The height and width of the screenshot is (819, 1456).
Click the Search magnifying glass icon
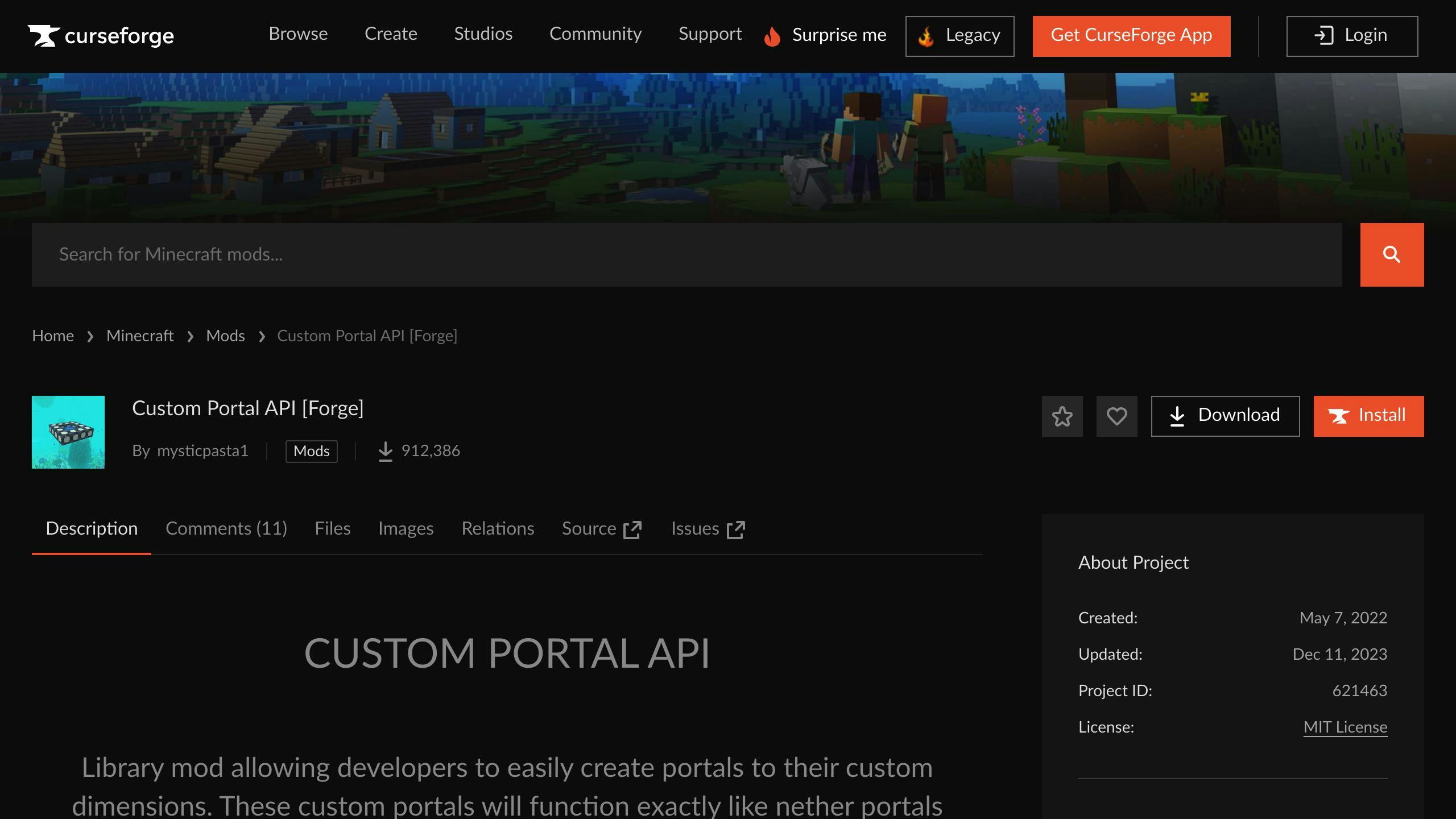coord(1392,254)
